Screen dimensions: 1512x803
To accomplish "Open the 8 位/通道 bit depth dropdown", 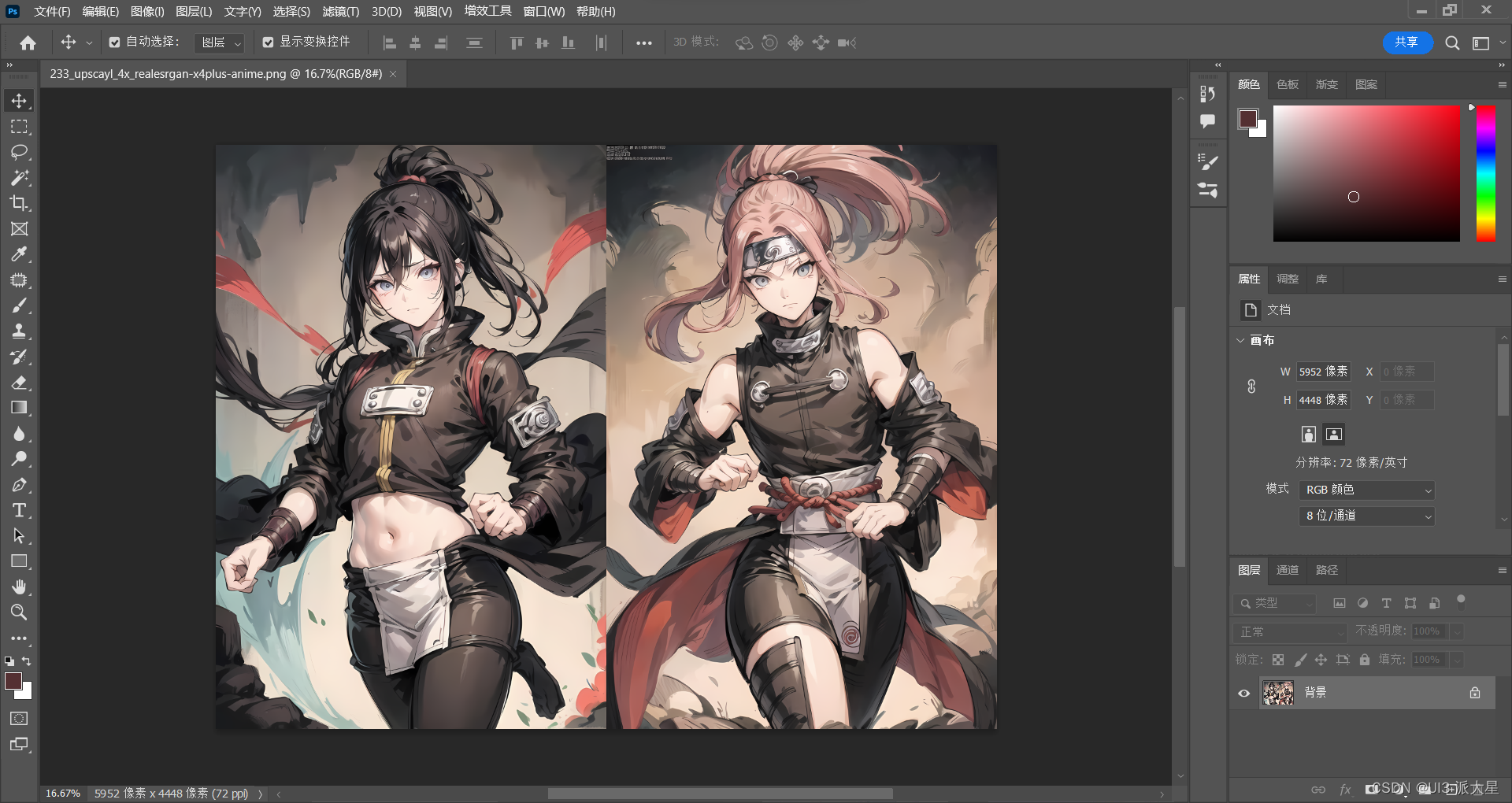I will 1366,516.
